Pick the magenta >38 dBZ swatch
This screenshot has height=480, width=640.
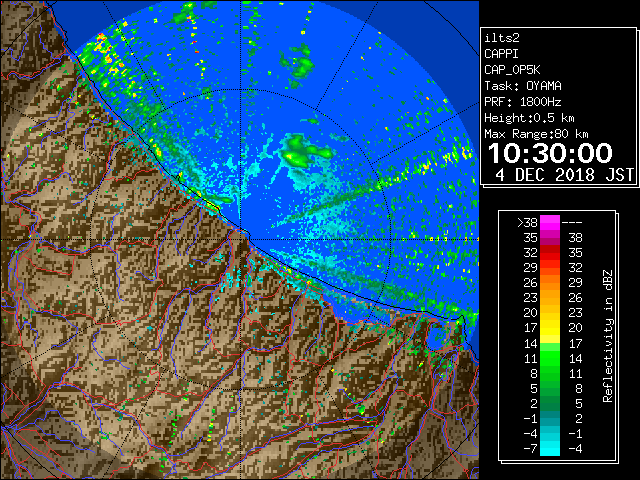(550, 222)
